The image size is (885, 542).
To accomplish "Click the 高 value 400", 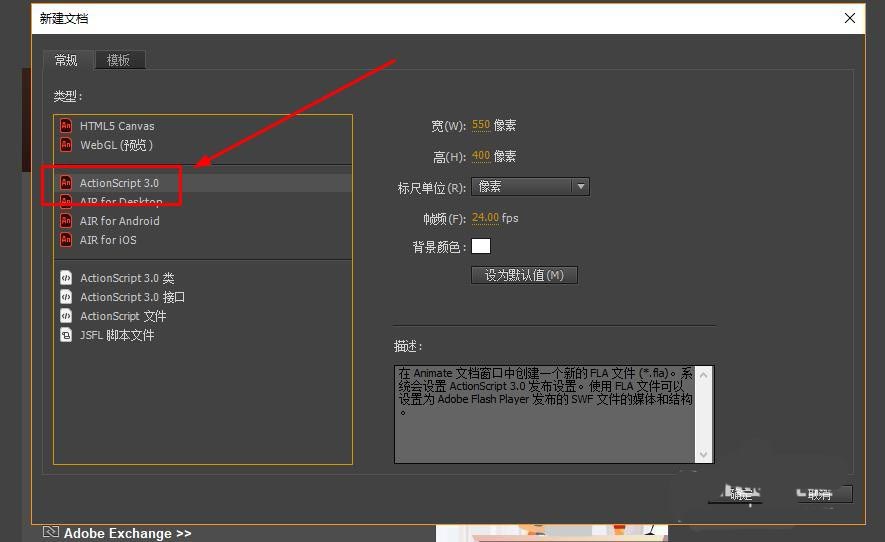I will point(481,155).
